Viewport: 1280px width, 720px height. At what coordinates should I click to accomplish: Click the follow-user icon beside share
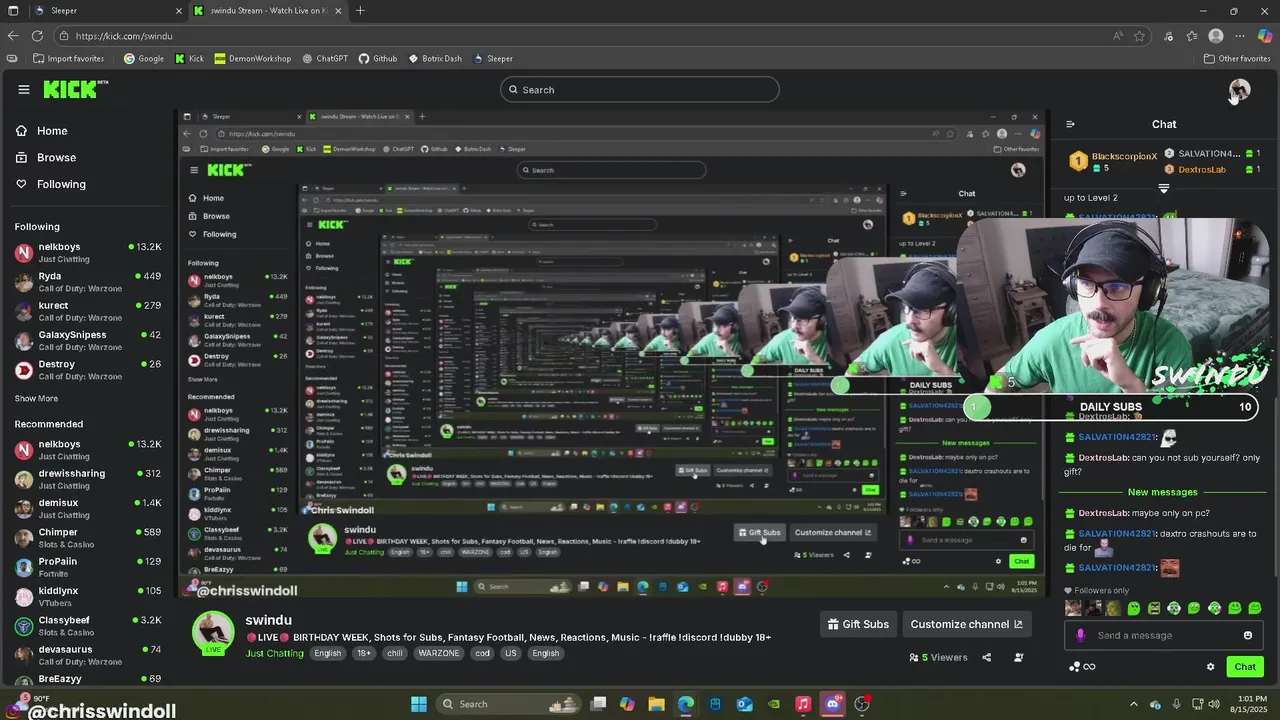click(1018, 657)
